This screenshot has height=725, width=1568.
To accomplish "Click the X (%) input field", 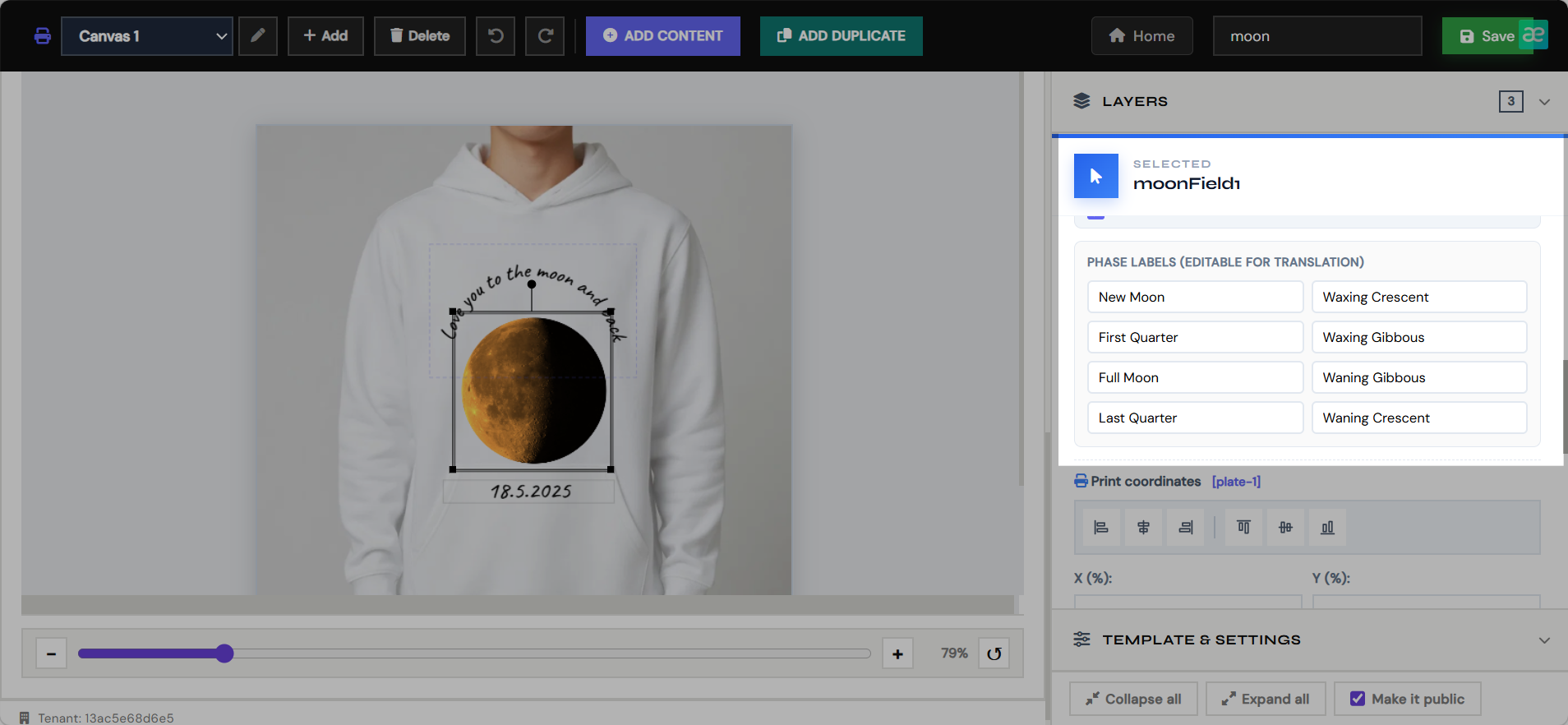I will [x=1188, y=602].
